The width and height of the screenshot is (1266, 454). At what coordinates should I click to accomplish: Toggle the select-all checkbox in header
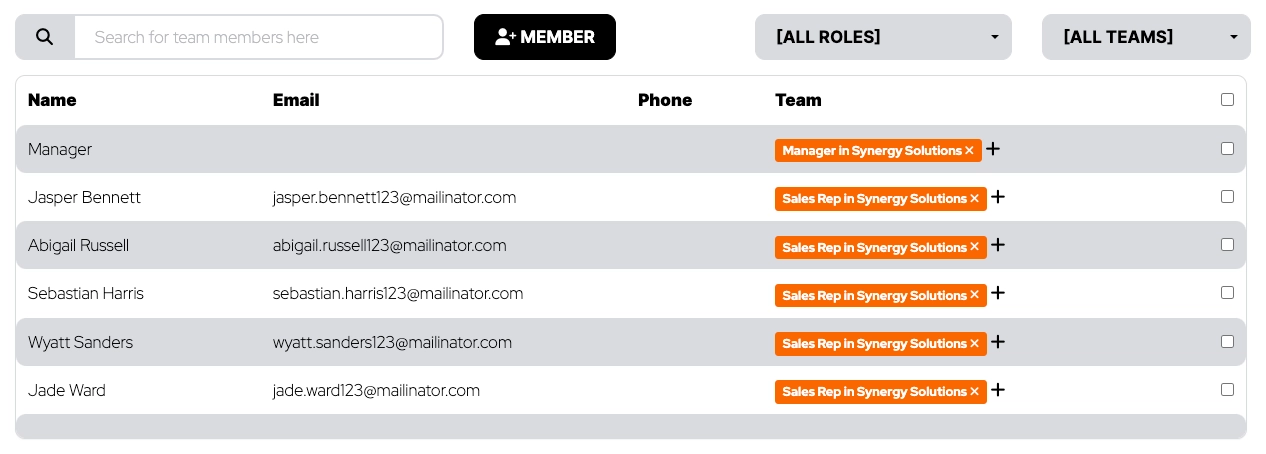point(1227,100)
